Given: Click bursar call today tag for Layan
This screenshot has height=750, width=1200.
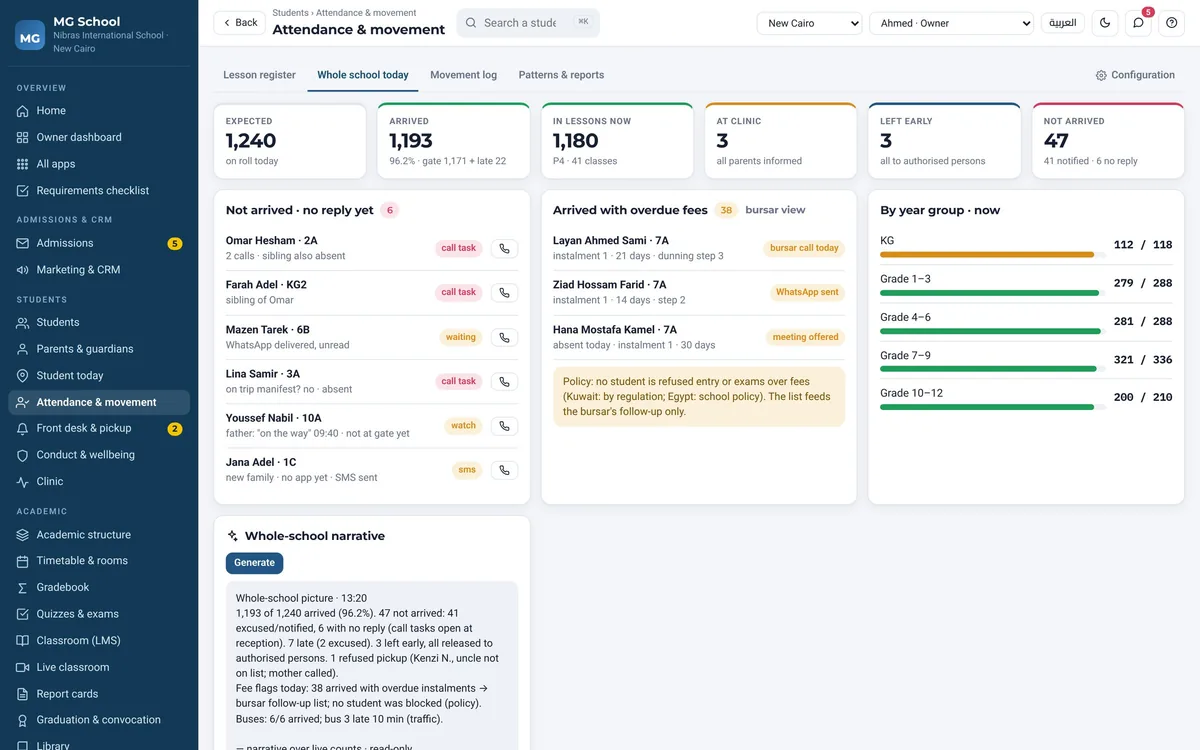Looking at the screenshot, I should click(804, 248).
